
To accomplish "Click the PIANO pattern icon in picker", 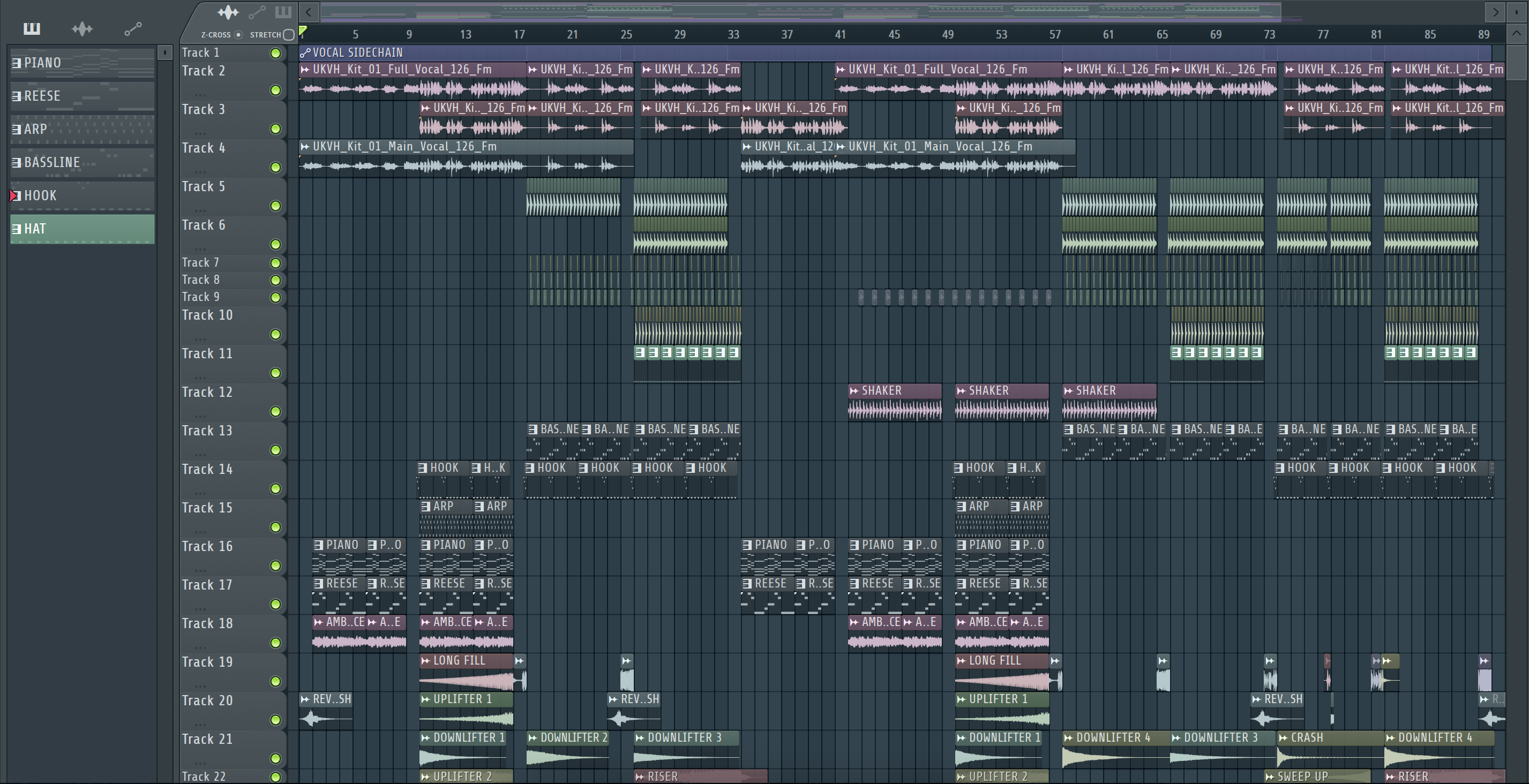I will point(17,63).
